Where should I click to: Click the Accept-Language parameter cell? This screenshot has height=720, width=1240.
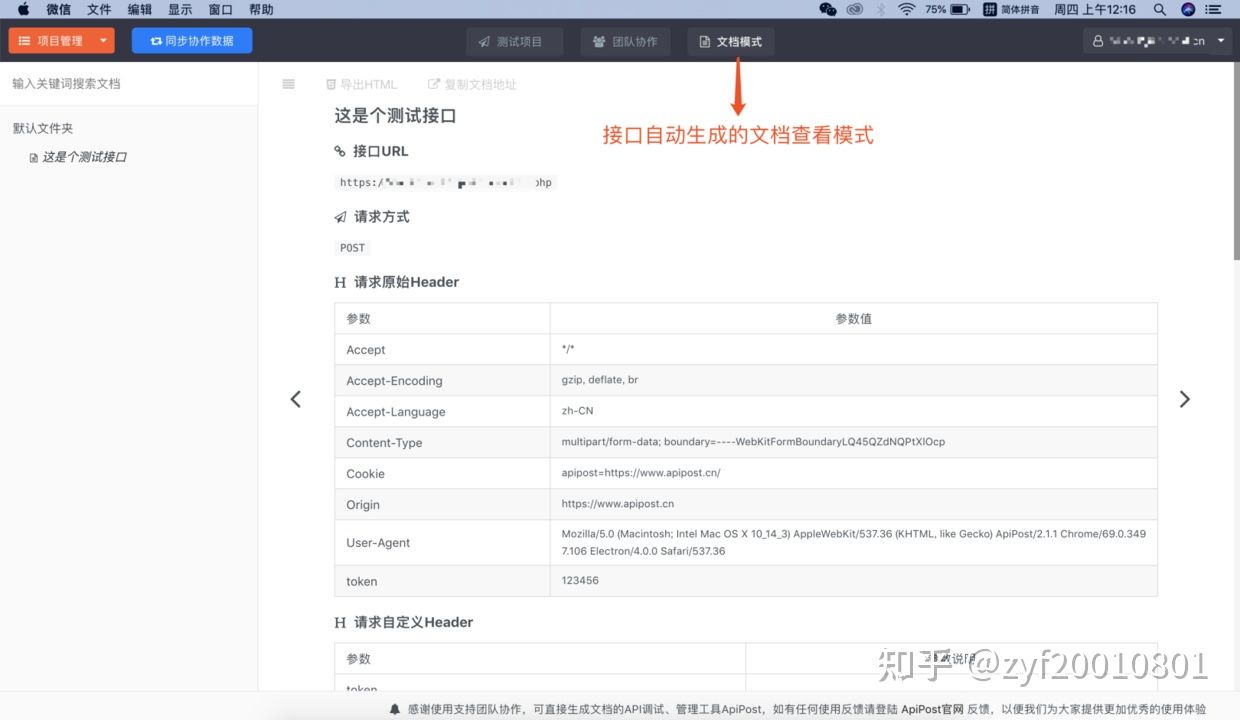pos(442,412)
